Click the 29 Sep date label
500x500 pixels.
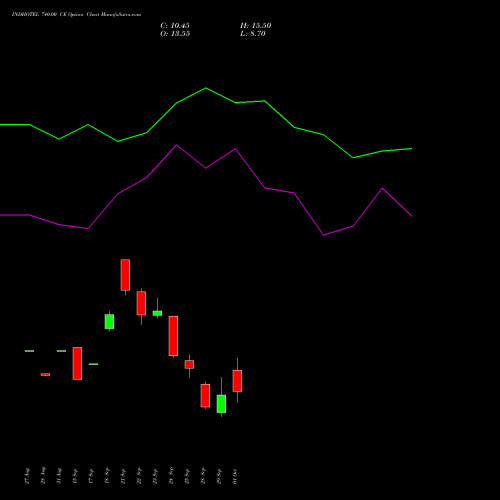click(x=219, y=476)
